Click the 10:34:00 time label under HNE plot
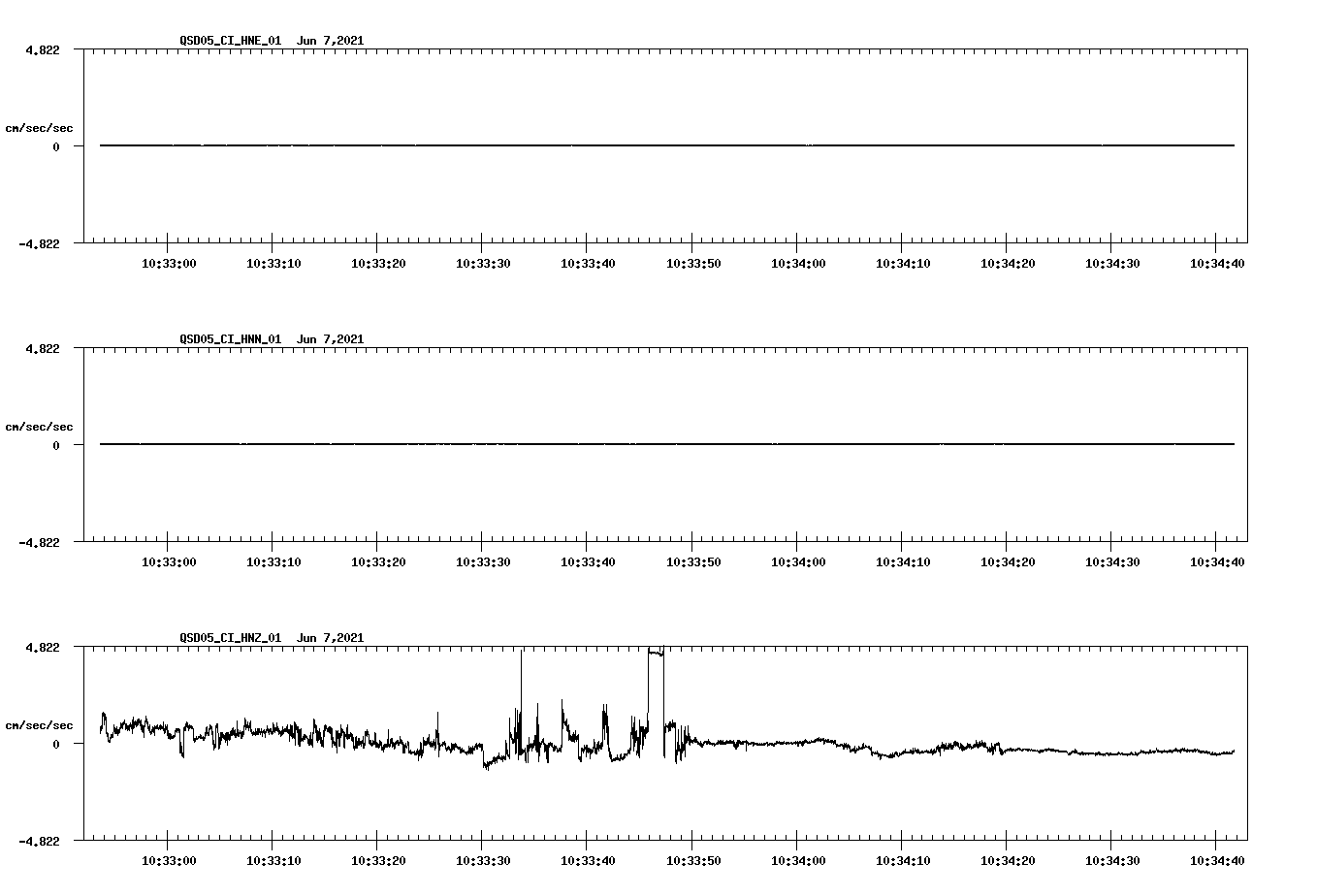Image resolution: width=1317 pixels, height=896 pixels. pyautogui.click(x=798, y=263)
